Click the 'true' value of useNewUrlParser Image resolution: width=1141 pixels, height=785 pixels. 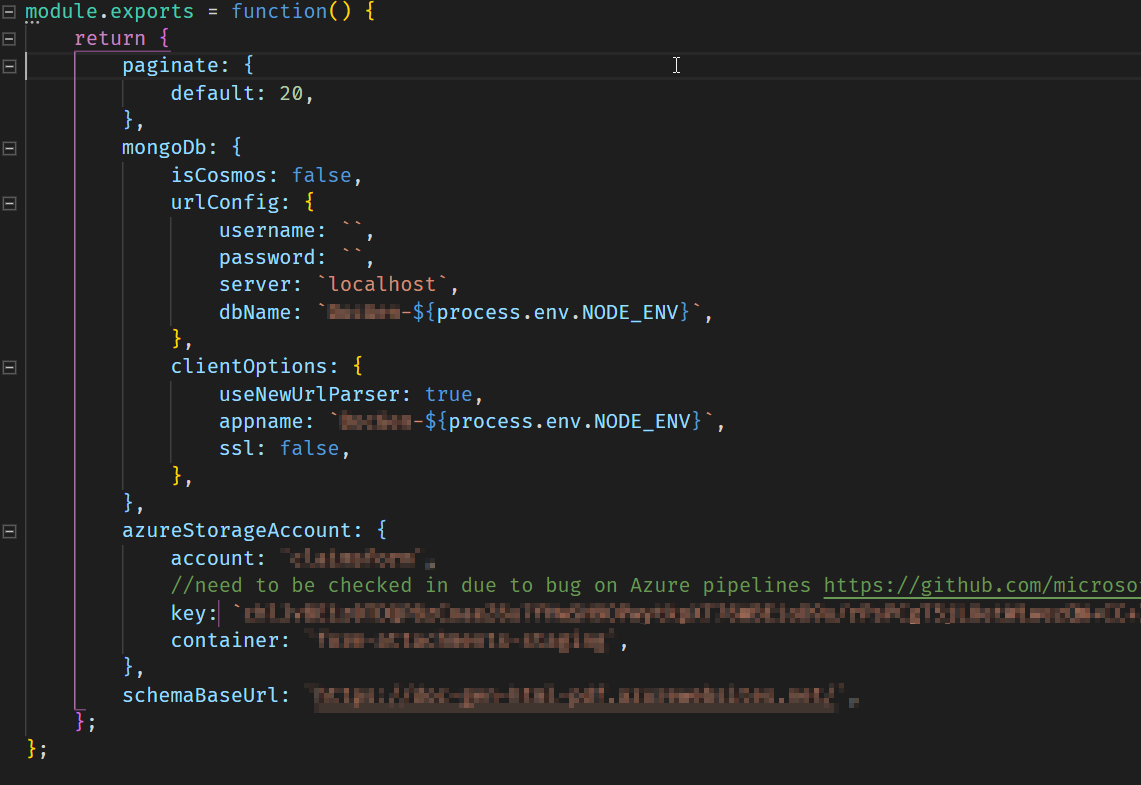point(448,394)
